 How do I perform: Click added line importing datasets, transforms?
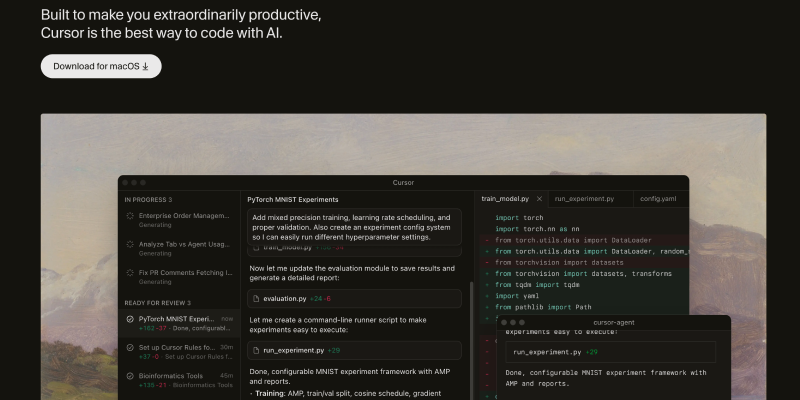(x=584, y=274)
